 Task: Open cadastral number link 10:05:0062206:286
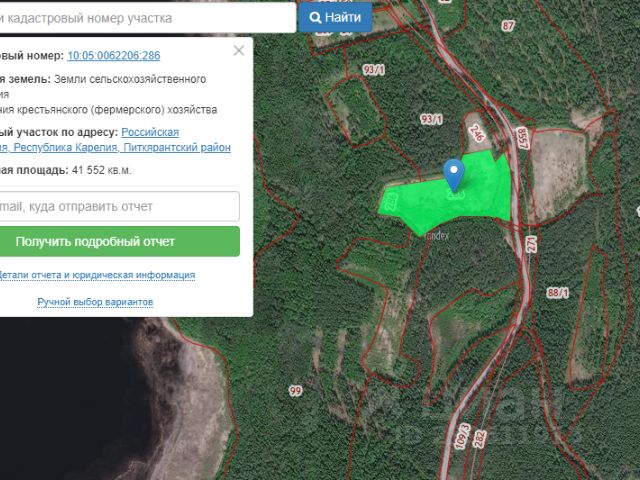point(113,56)
